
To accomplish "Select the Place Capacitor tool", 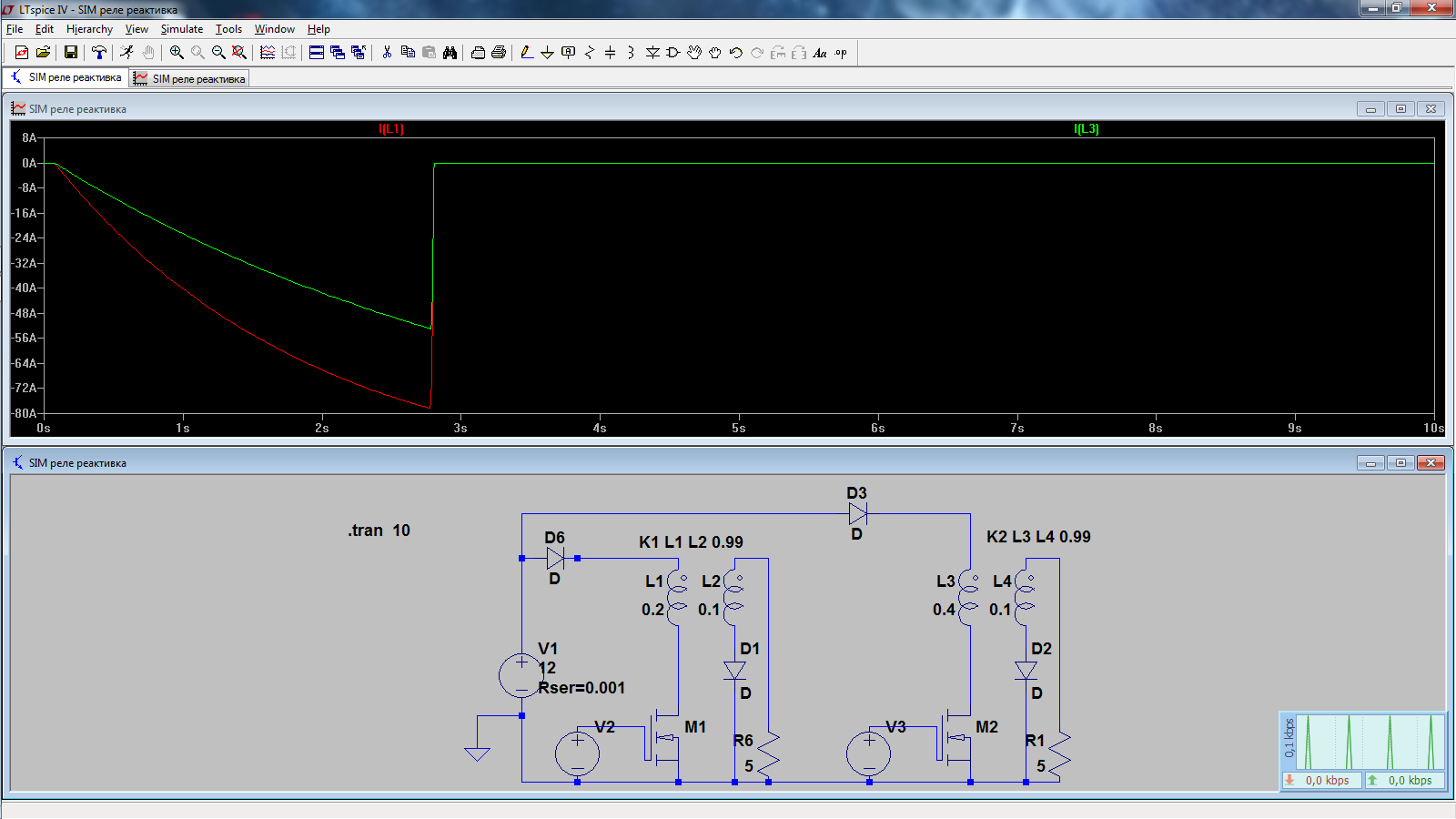I will coord(610,53).
